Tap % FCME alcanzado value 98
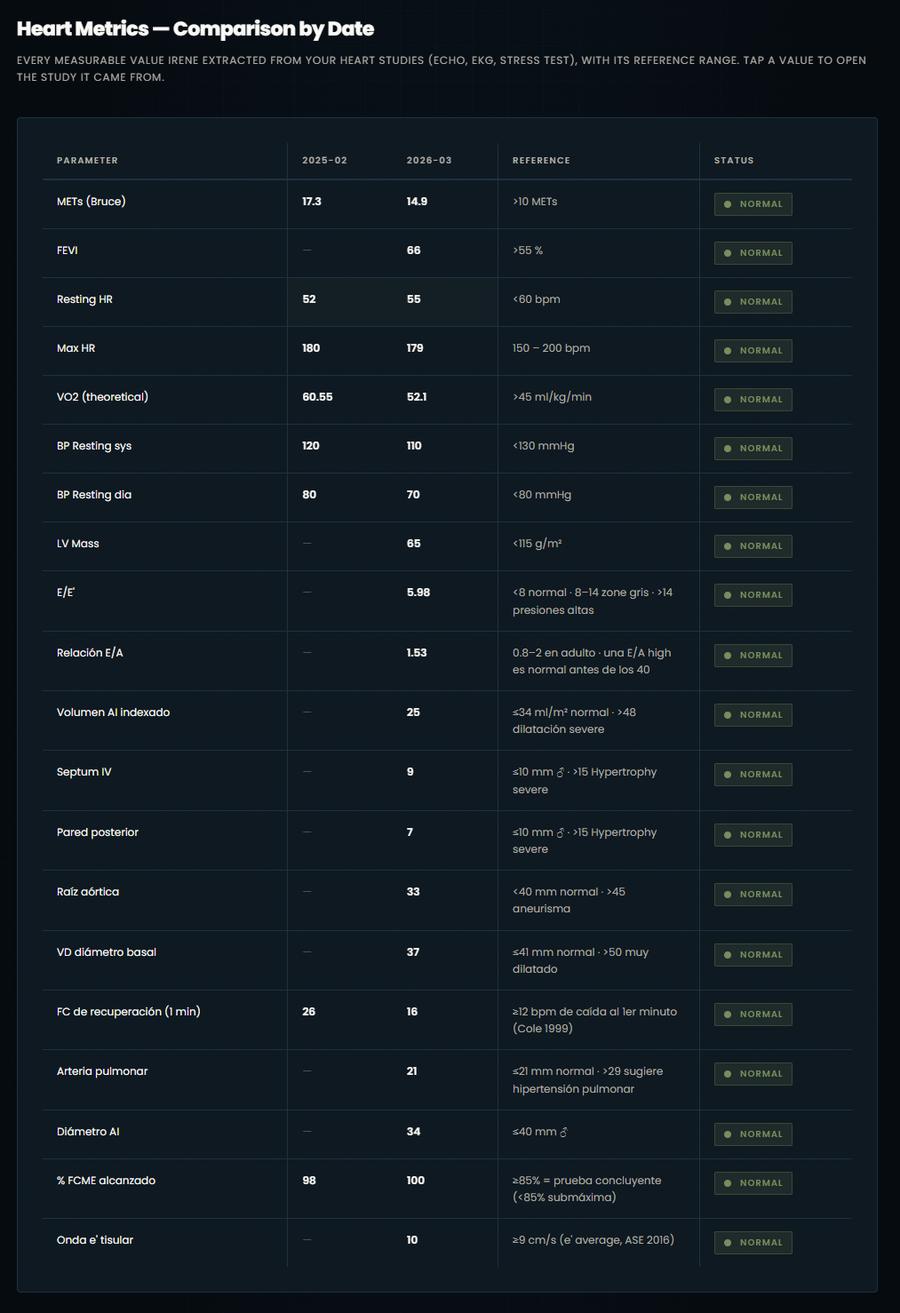Screen dimensions: 900x1313 click(x=309, y=1182)
